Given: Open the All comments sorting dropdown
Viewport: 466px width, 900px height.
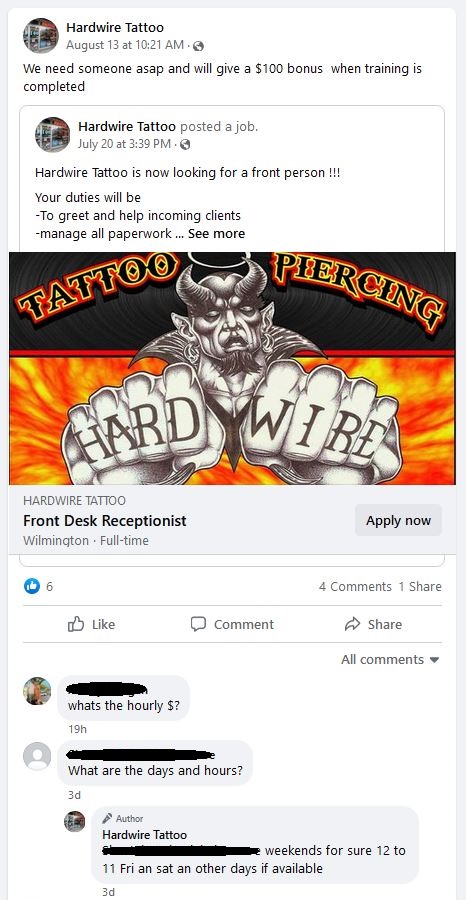Looking at the screenshot, I should click(x=390, y=660).
